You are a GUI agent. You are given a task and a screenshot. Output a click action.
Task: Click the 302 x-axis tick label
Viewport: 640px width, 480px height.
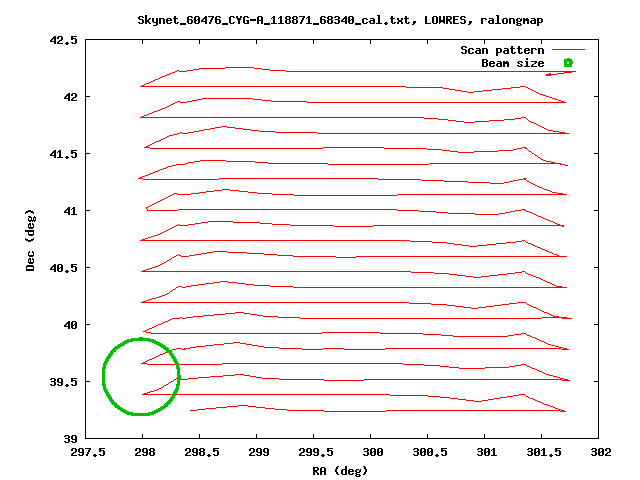pyautogui.click(x=601, y=452)
